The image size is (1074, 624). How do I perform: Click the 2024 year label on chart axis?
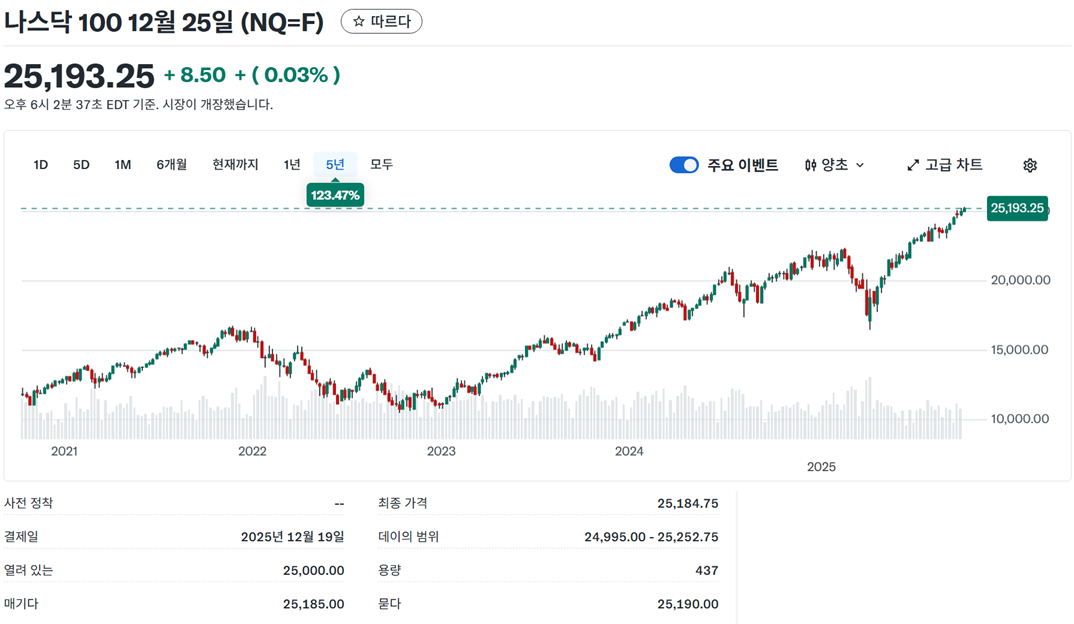point(629,451)
